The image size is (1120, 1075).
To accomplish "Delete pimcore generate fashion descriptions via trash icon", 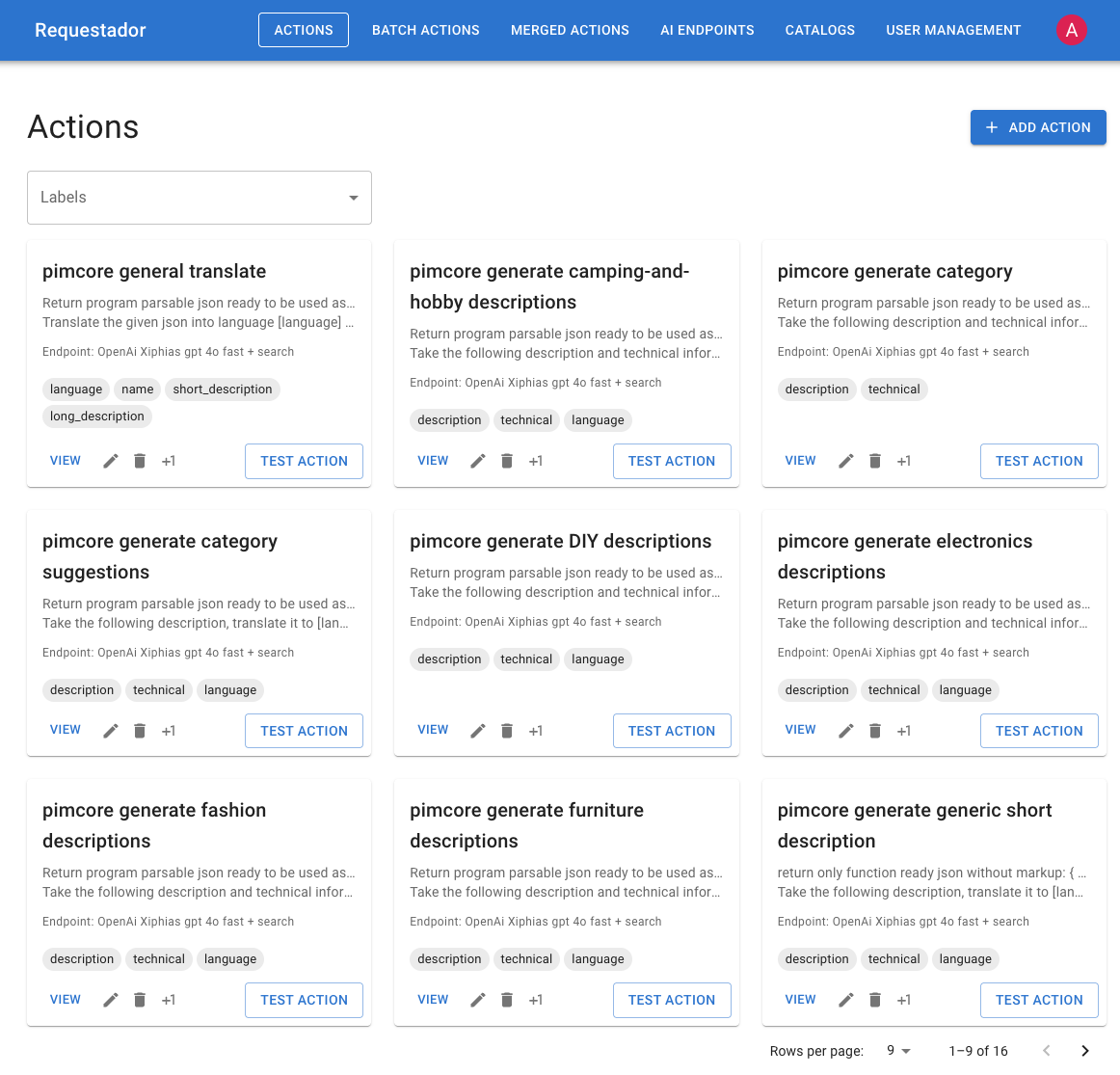I will click(140, 1000).
